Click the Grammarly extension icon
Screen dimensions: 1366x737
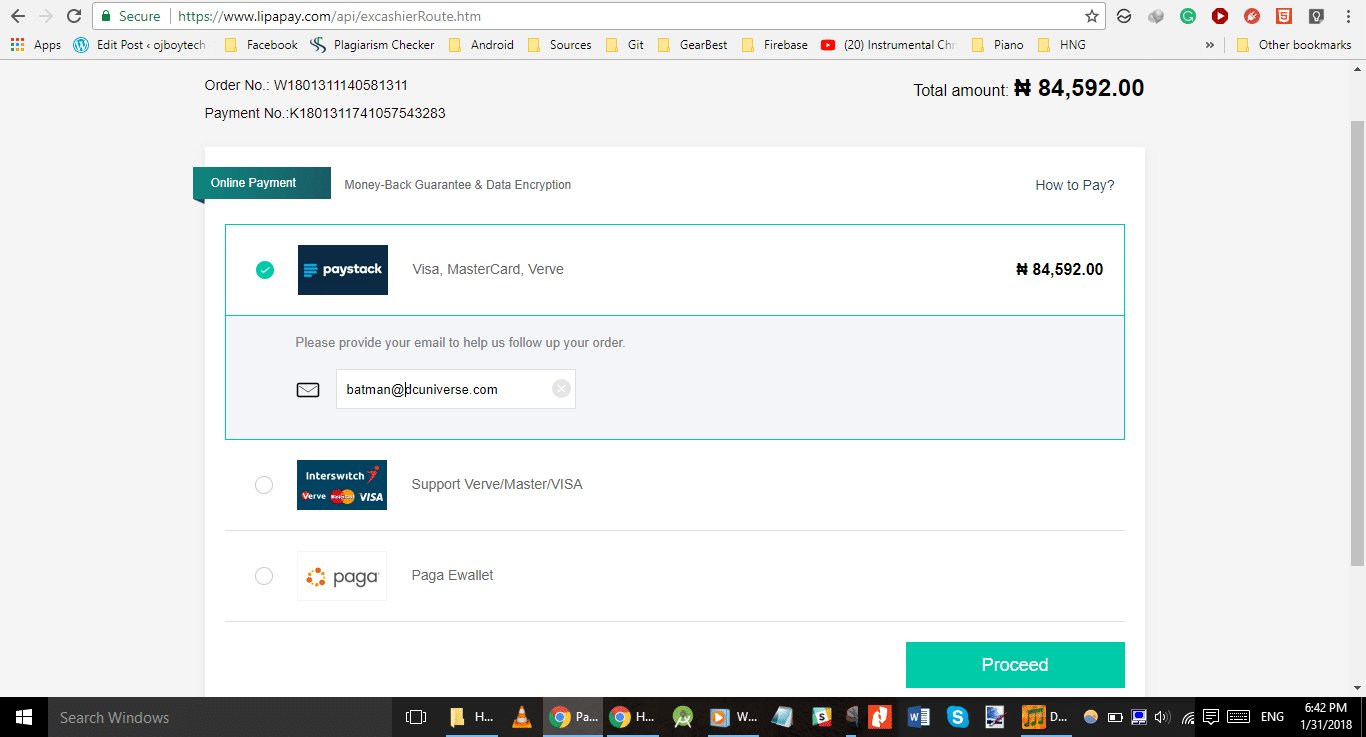click(1188, 16)
